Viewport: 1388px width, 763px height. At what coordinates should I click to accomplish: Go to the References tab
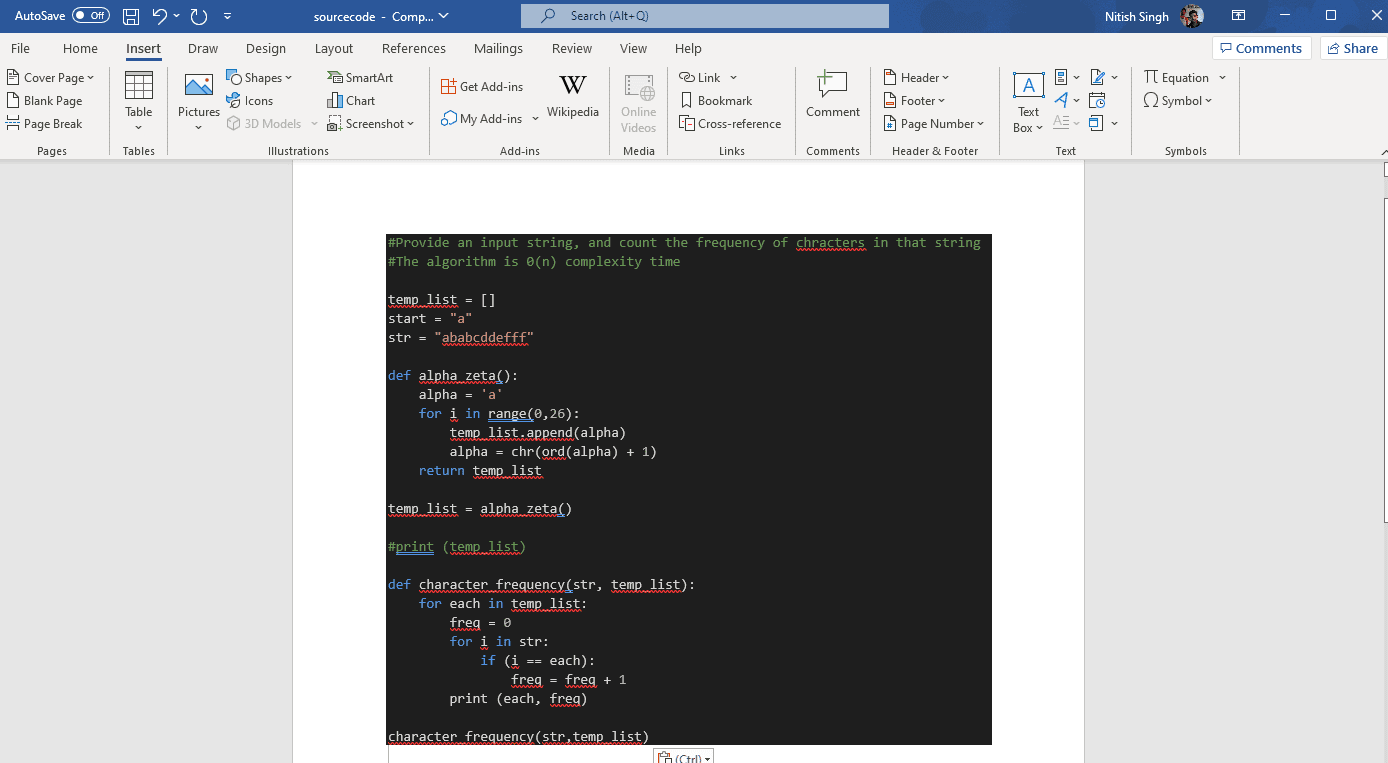click(x=414, y=48)
